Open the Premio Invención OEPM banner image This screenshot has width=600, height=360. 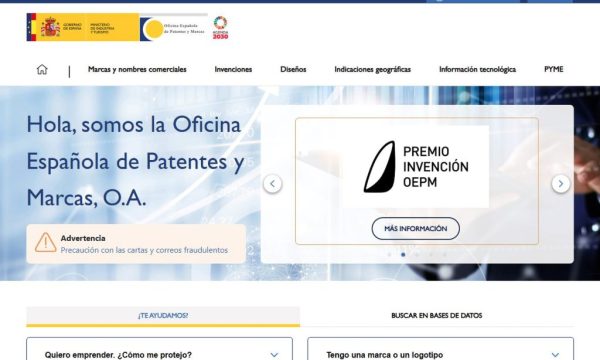point(416,167)
